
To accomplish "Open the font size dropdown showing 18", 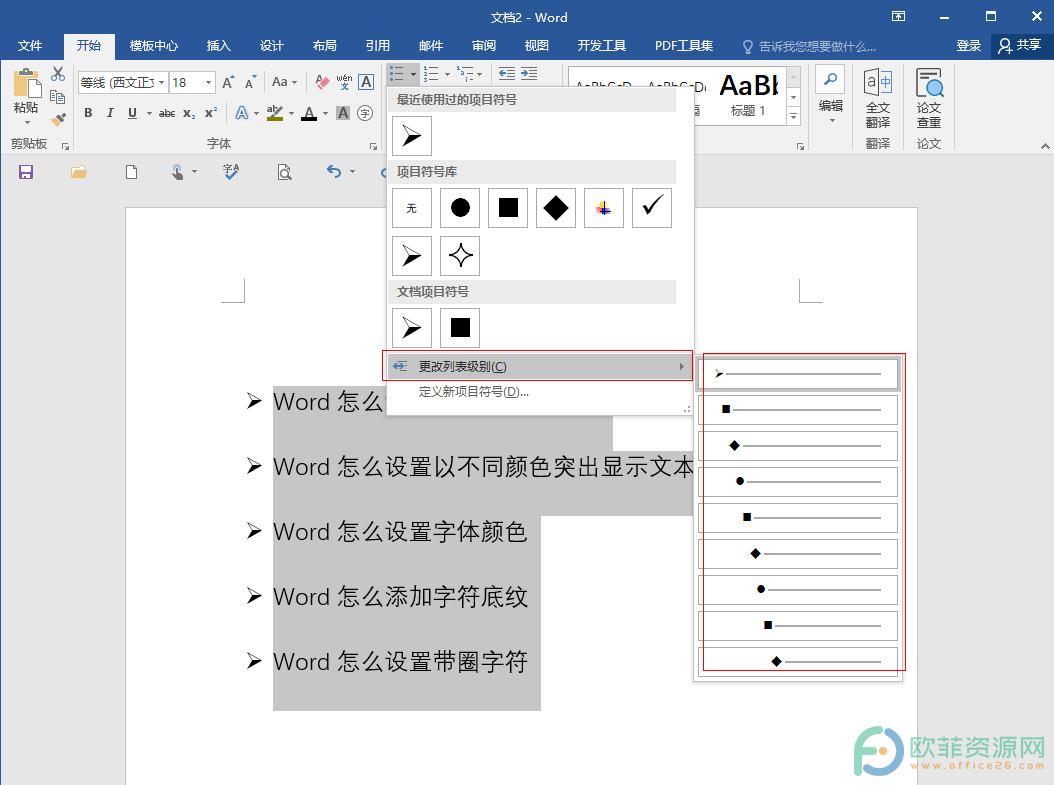I will 208,82.
